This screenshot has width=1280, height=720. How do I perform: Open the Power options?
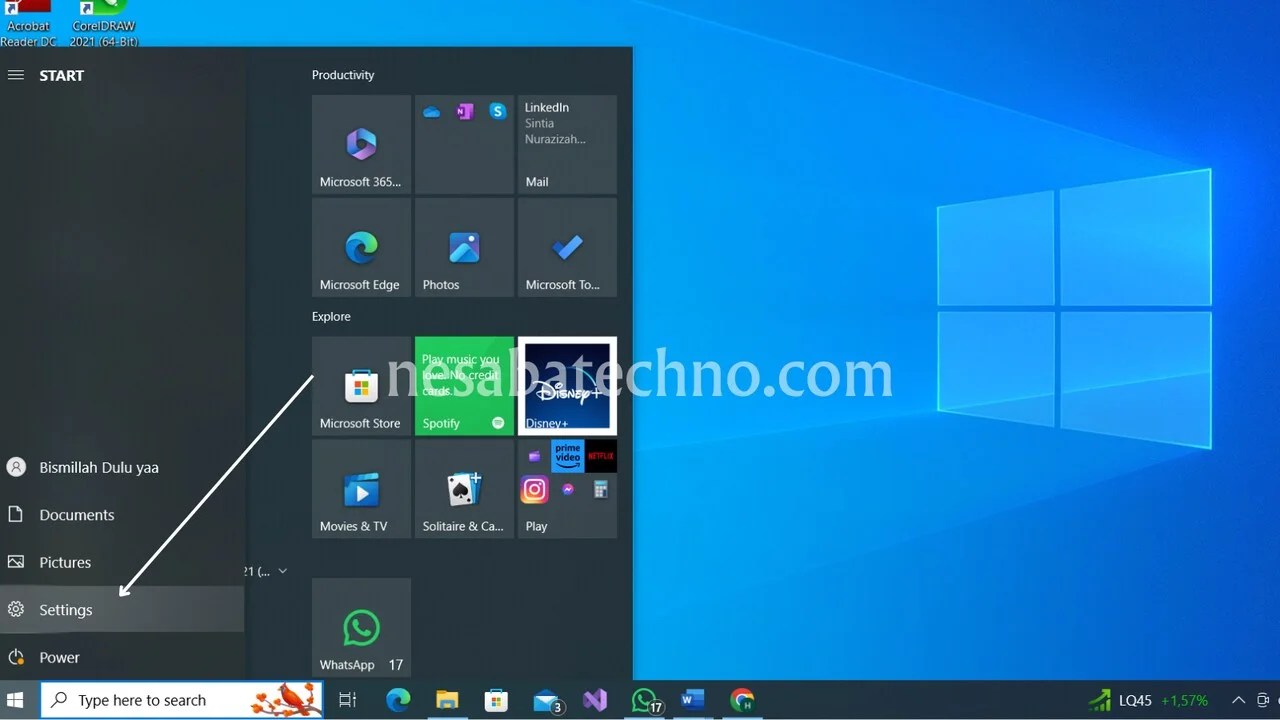click(x=122, y=657)
